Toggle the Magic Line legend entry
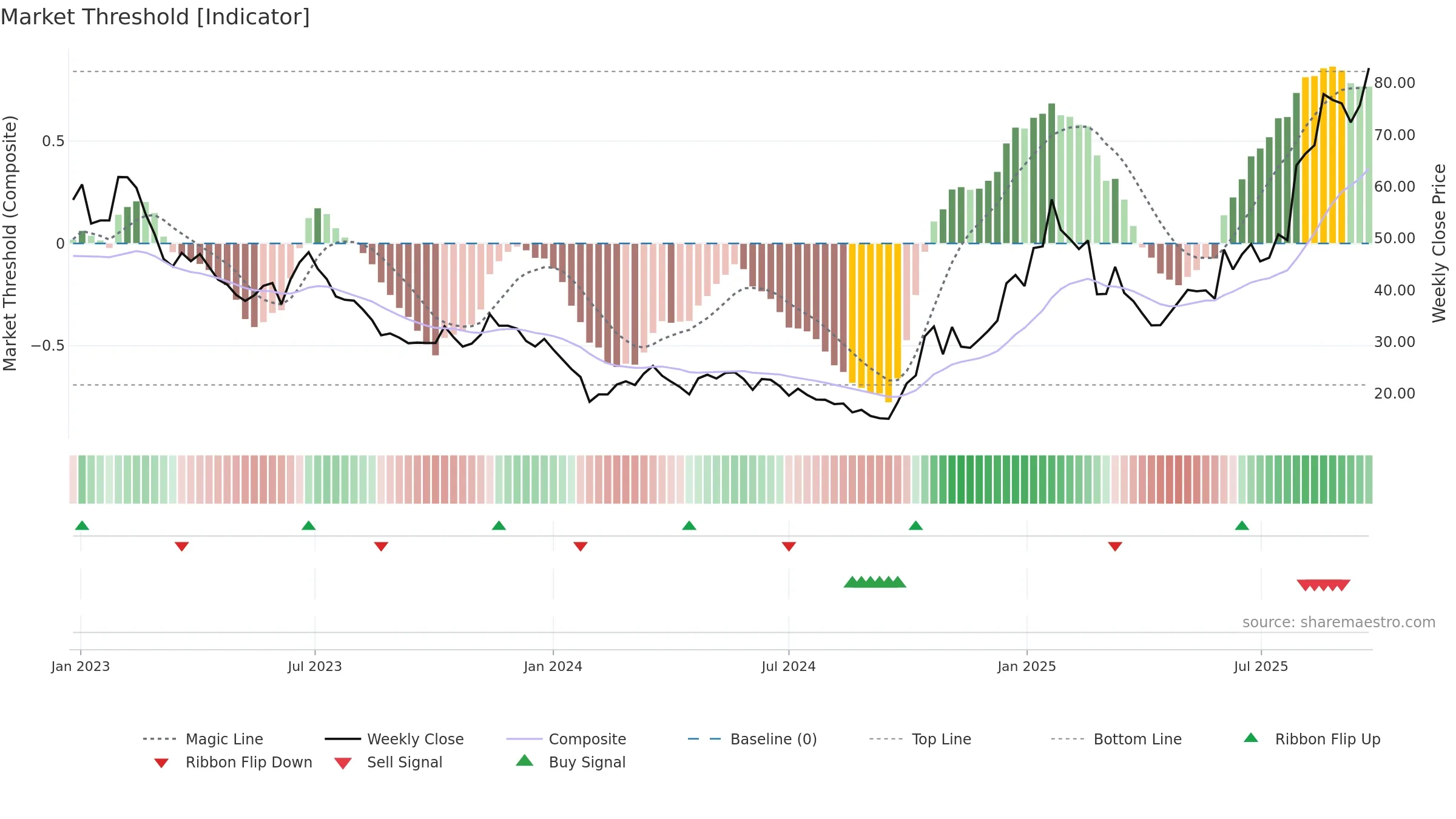 point(203,739)
